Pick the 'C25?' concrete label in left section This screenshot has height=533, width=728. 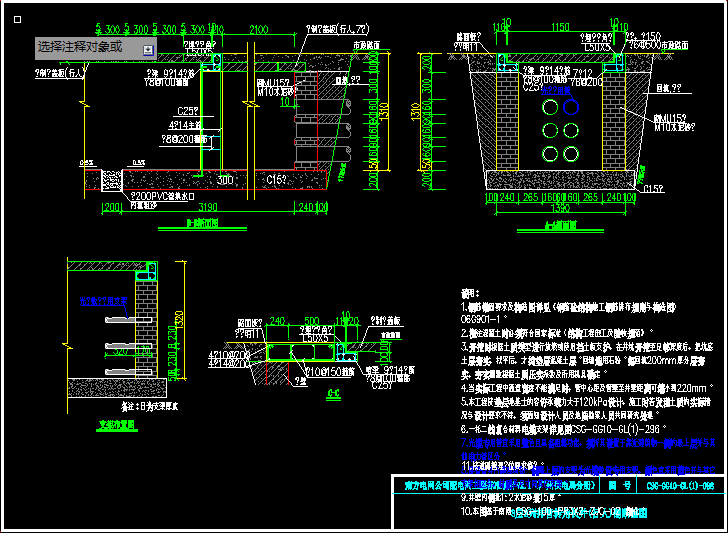[x=188, y=110]
